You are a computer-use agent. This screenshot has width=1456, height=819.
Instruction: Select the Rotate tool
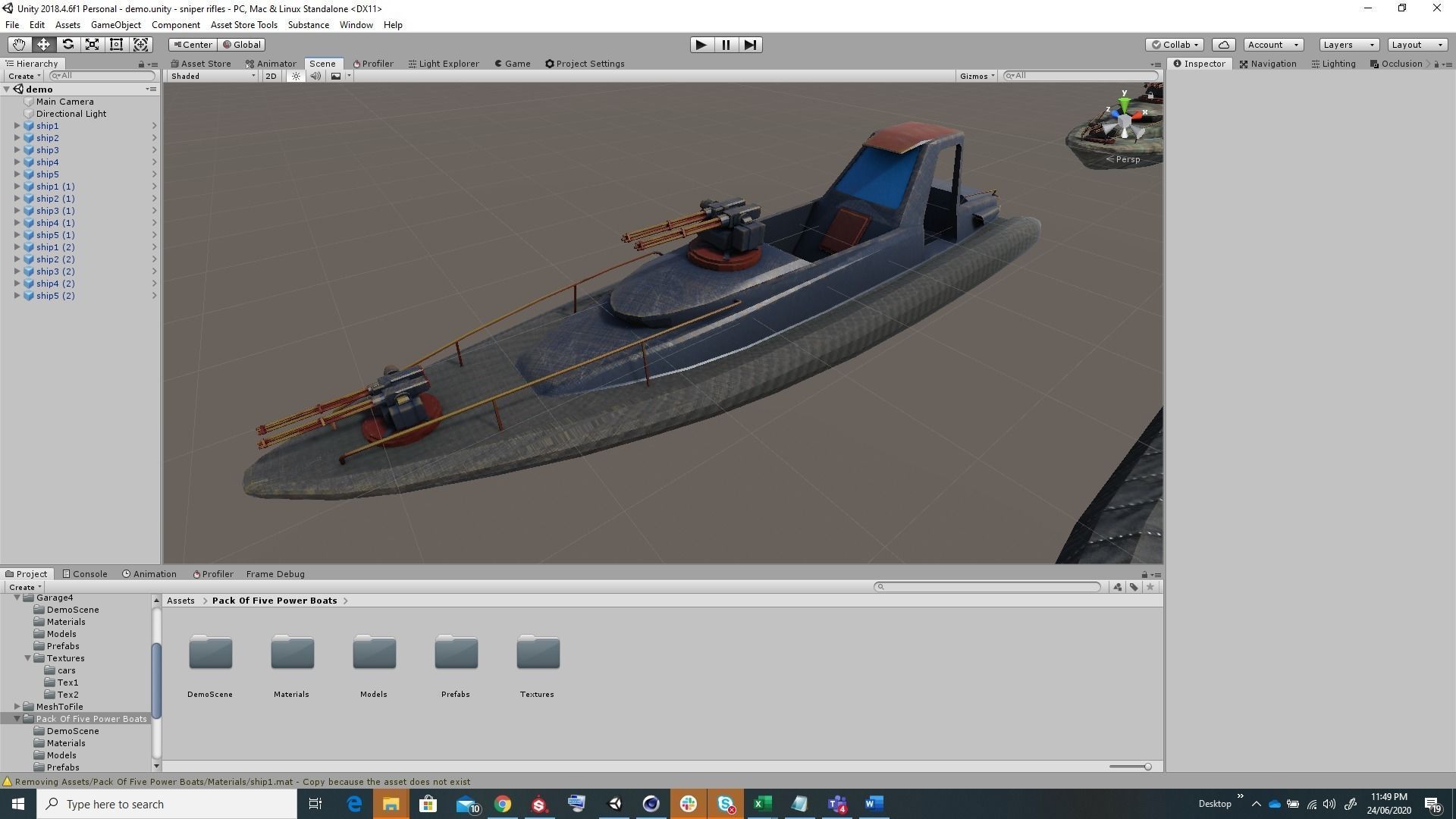[x=67, y=45]
